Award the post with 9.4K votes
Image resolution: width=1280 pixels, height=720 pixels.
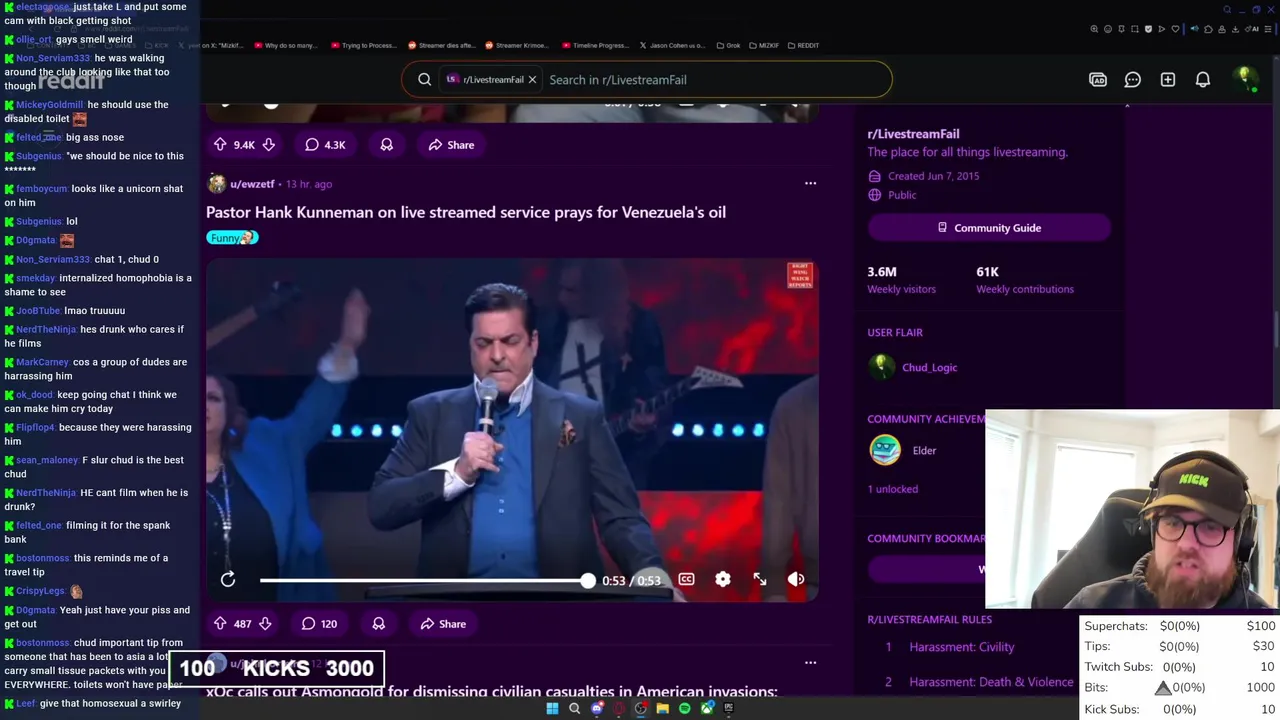coord(387,145)
